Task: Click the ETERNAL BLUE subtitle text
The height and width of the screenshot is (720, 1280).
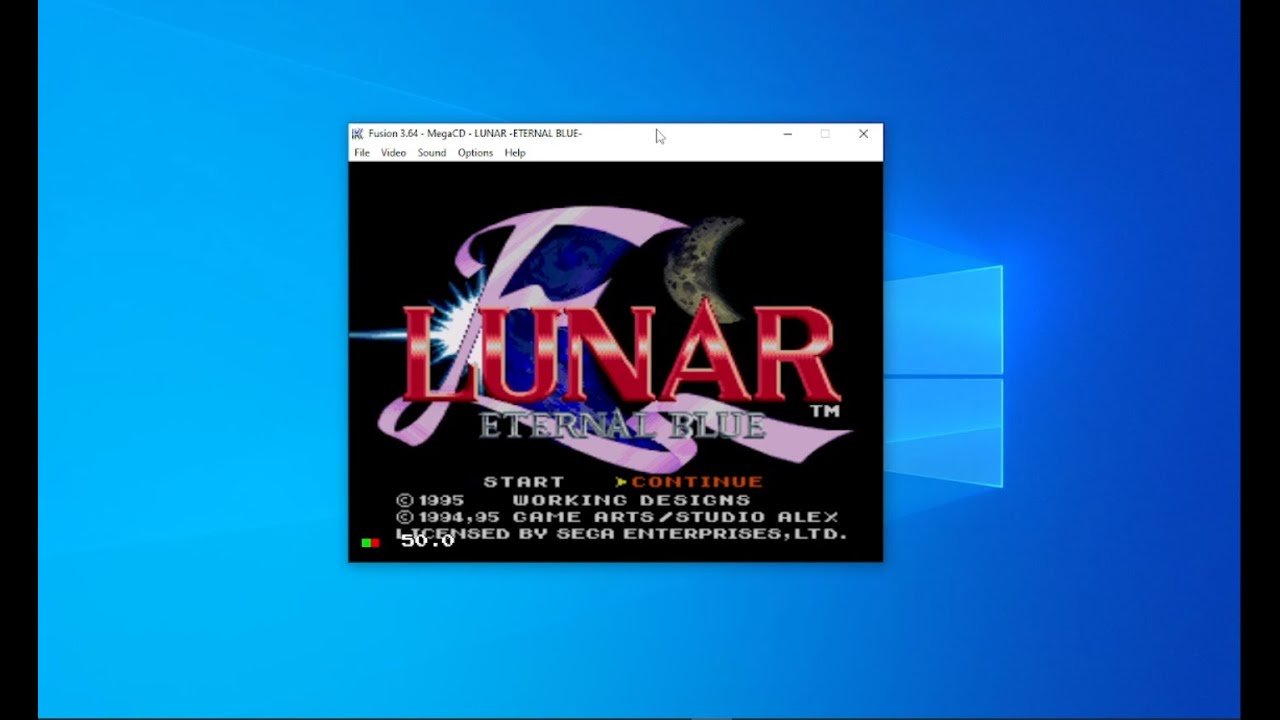Action: (622, 425)
